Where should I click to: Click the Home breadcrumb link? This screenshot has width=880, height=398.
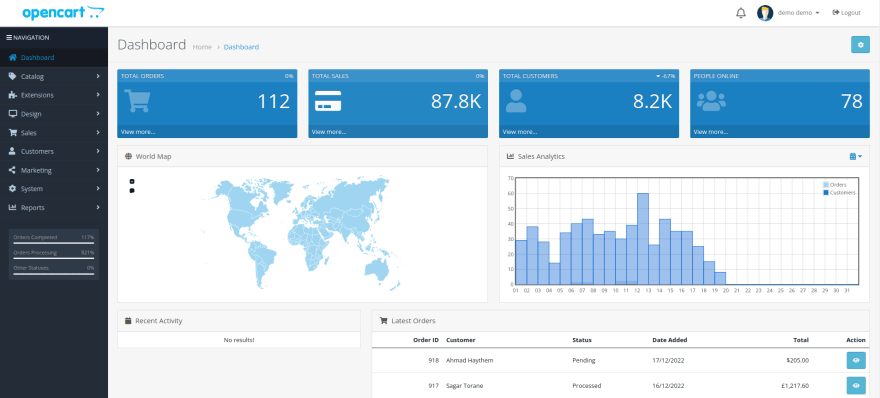pyautogui.click(x=202, y=47)
